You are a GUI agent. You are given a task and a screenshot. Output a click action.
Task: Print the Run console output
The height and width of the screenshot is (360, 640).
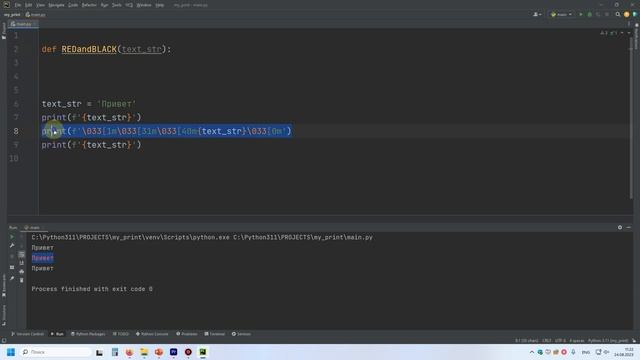(x=22, y=272)
